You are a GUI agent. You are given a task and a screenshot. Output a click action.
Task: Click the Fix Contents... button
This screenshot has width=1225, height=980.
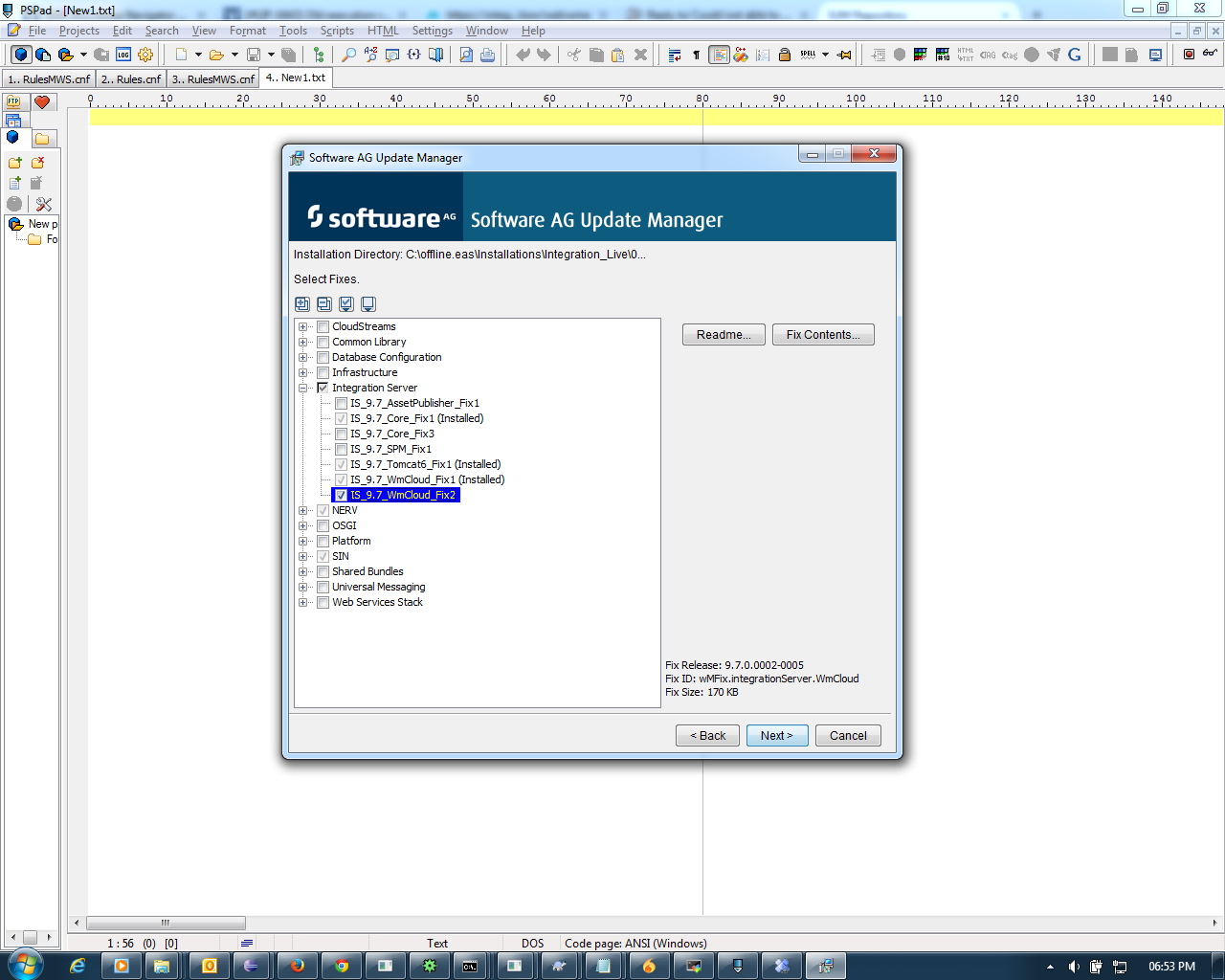point(823,335)
